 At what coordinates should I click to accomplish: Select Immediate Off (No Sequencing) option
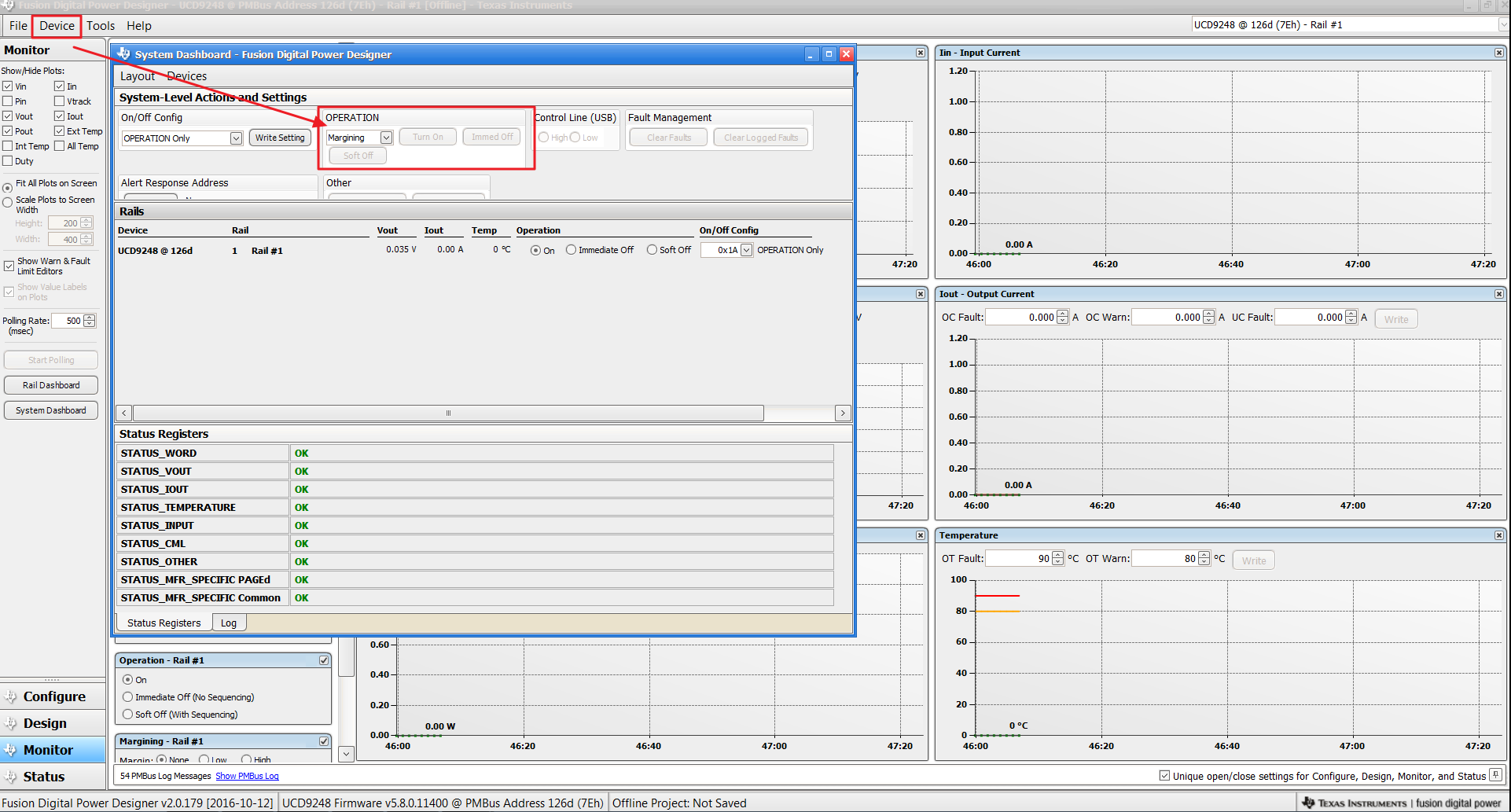tap(127, 697)
